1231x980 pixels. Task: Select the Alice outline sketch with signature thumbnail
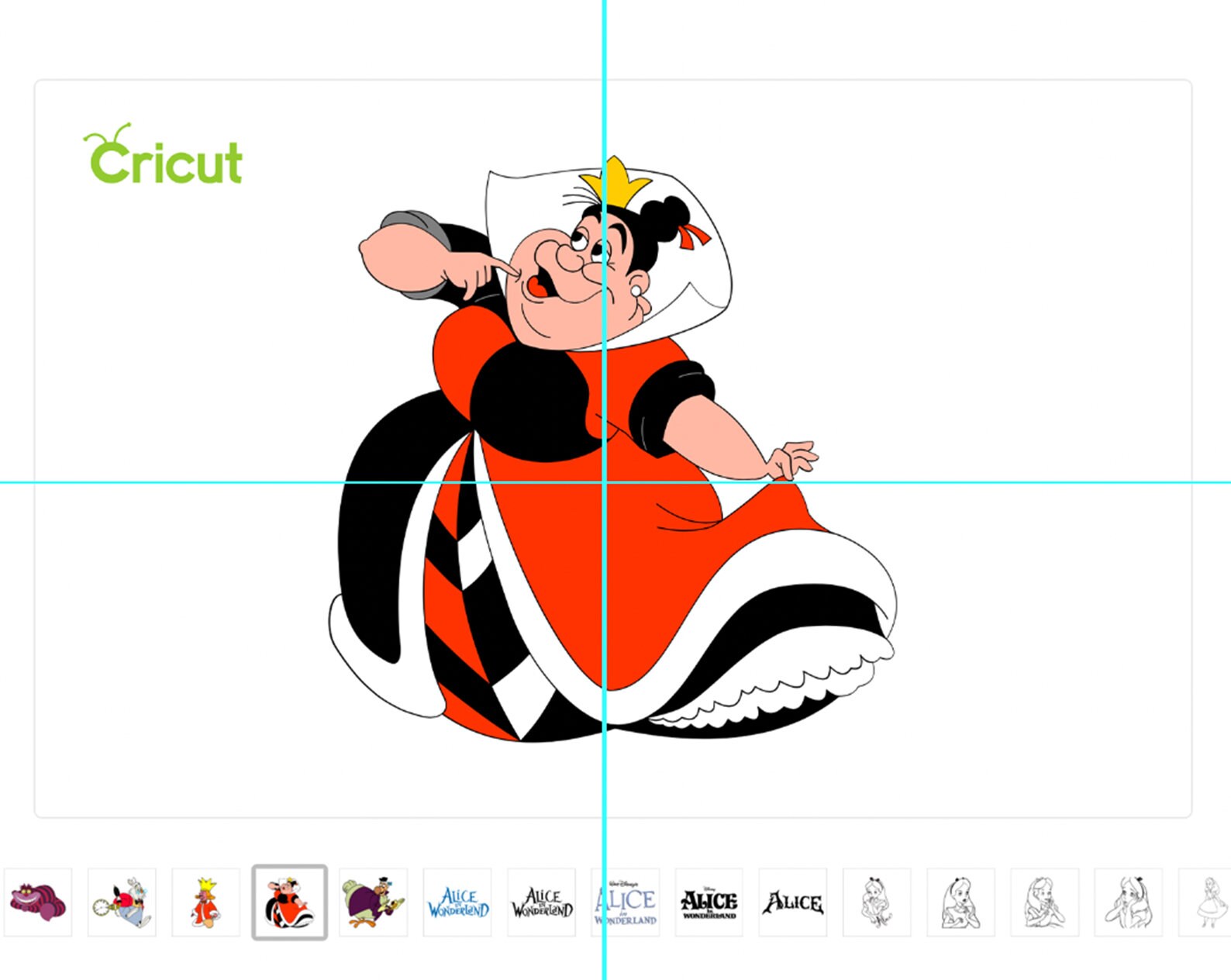(x=877, y=902)
